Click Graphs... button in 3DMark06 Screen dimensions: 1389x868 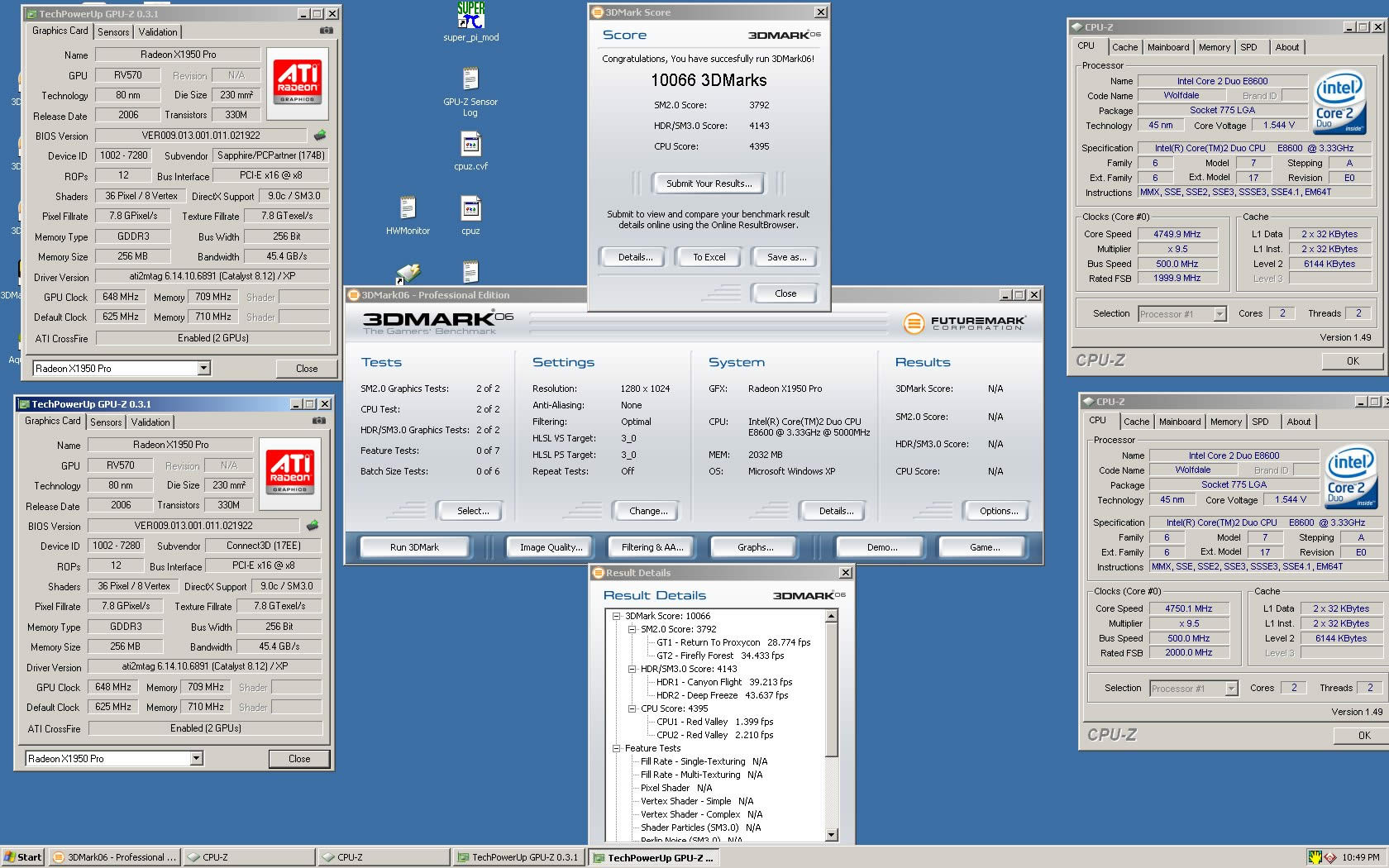(x=756, y=547)
